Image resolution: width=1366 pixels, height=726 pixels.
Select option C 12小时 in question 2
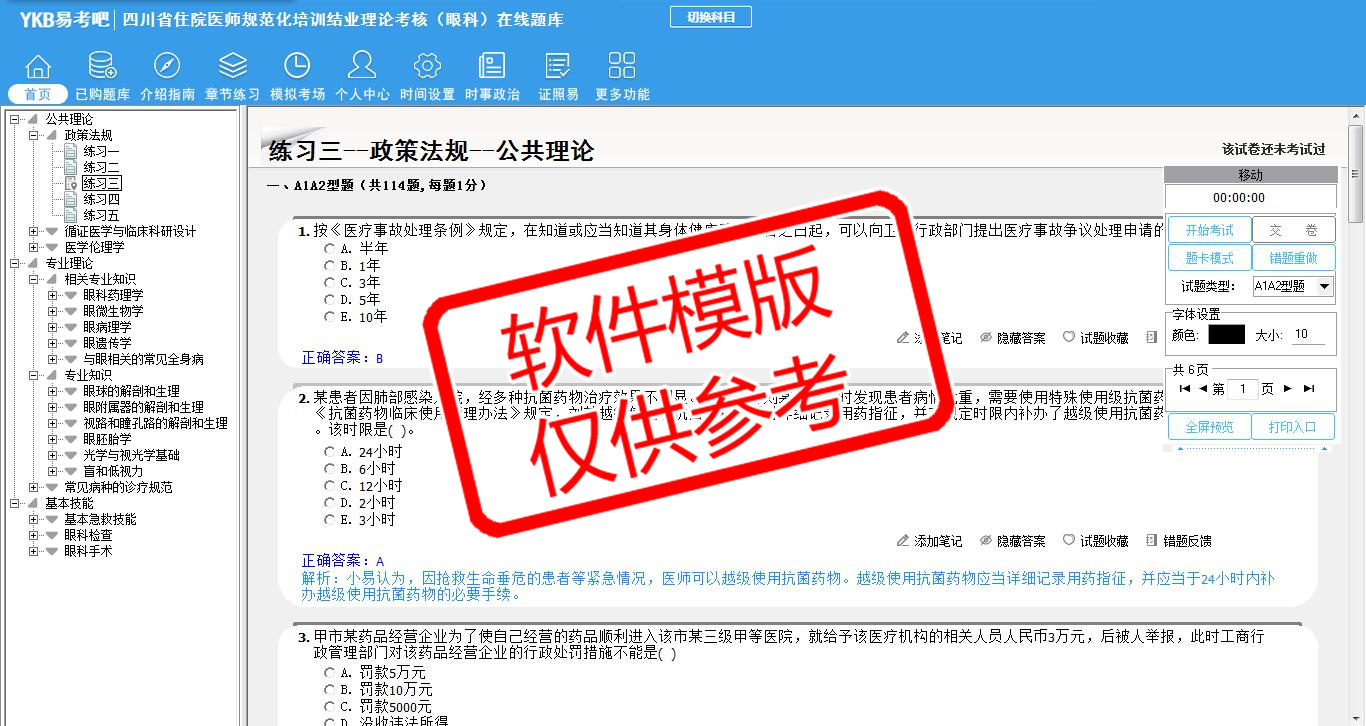(330, 485)
